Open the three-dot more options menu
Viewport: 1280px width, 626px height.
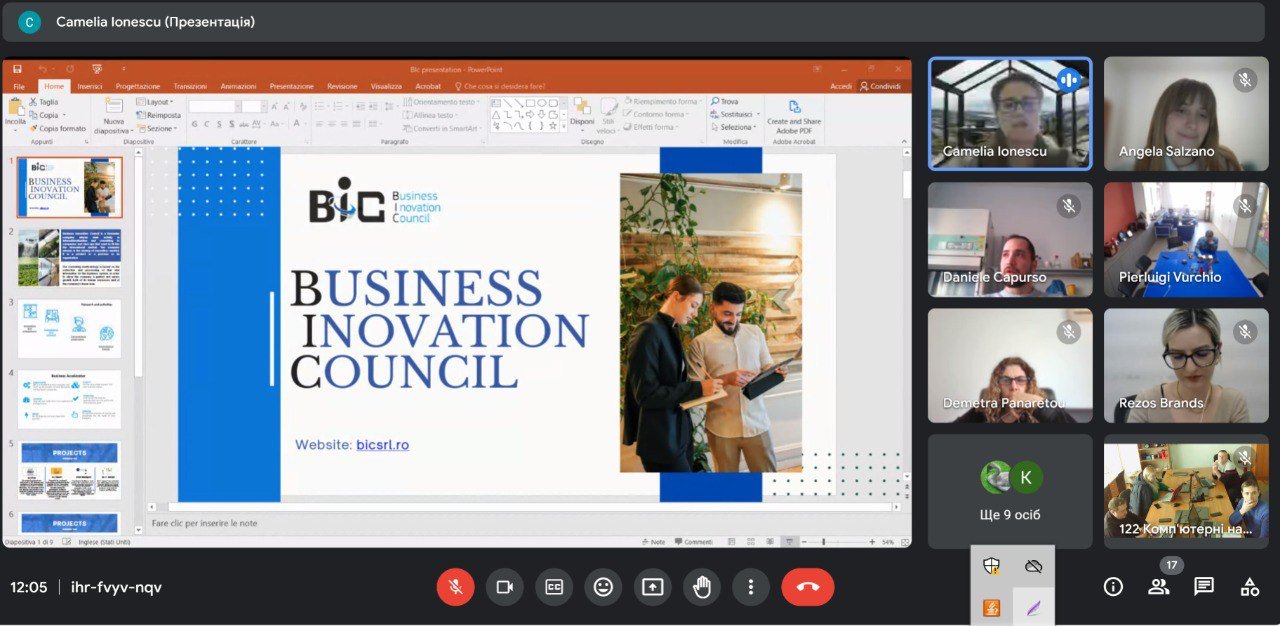[x=750, y=587]
